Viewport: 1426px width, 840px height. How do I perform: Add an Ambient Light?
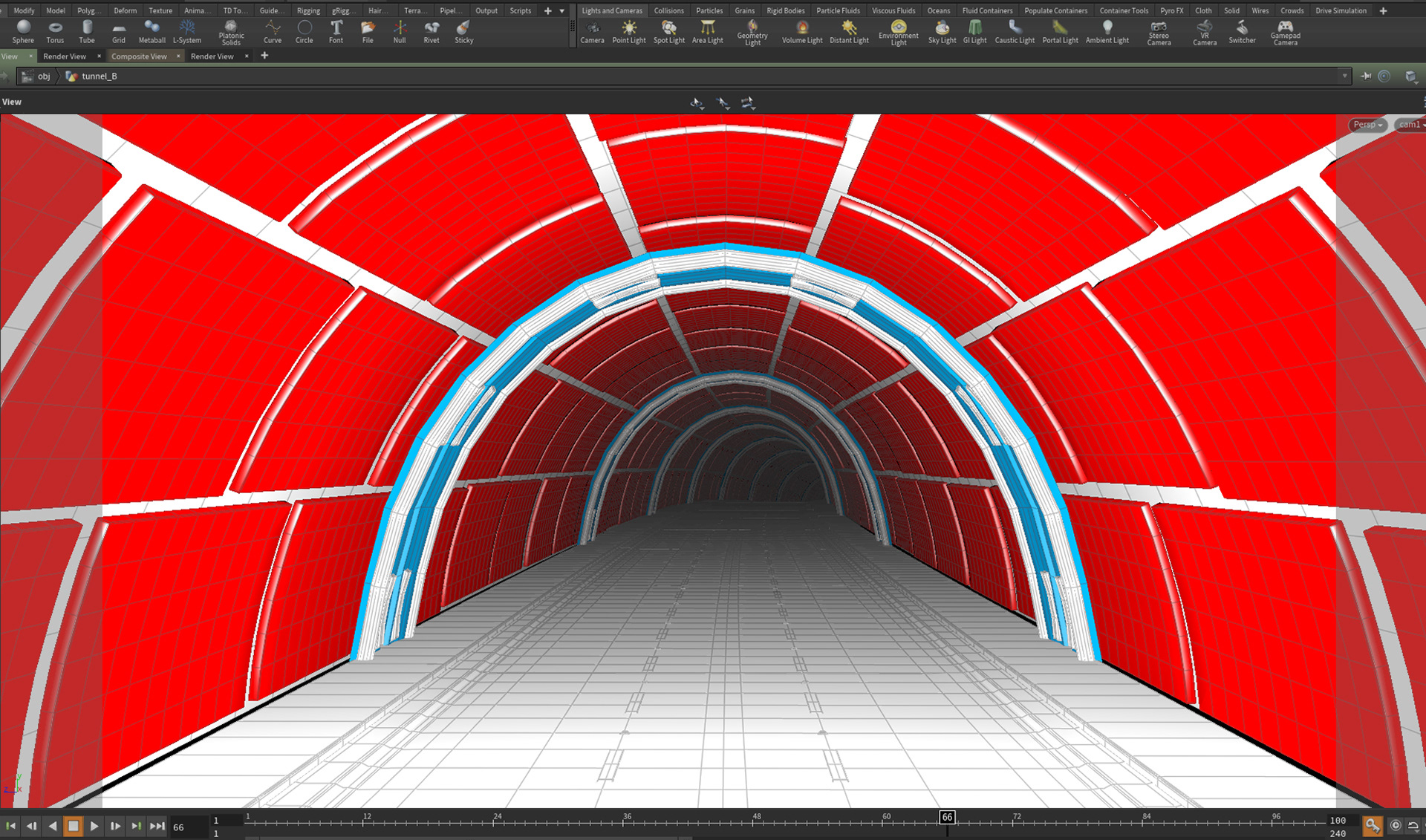pyautogui.click(x=1107, y=32)
